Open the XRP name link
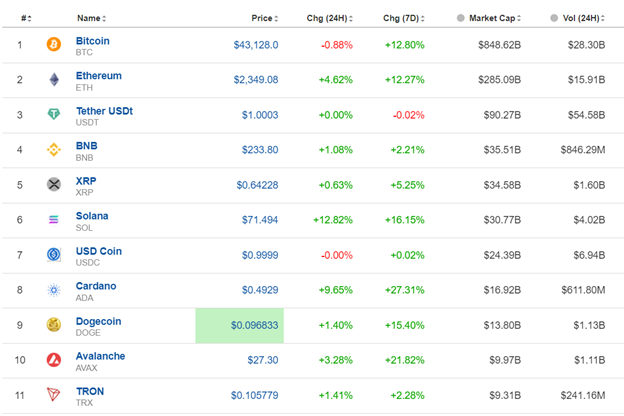 tap(86, 181)
